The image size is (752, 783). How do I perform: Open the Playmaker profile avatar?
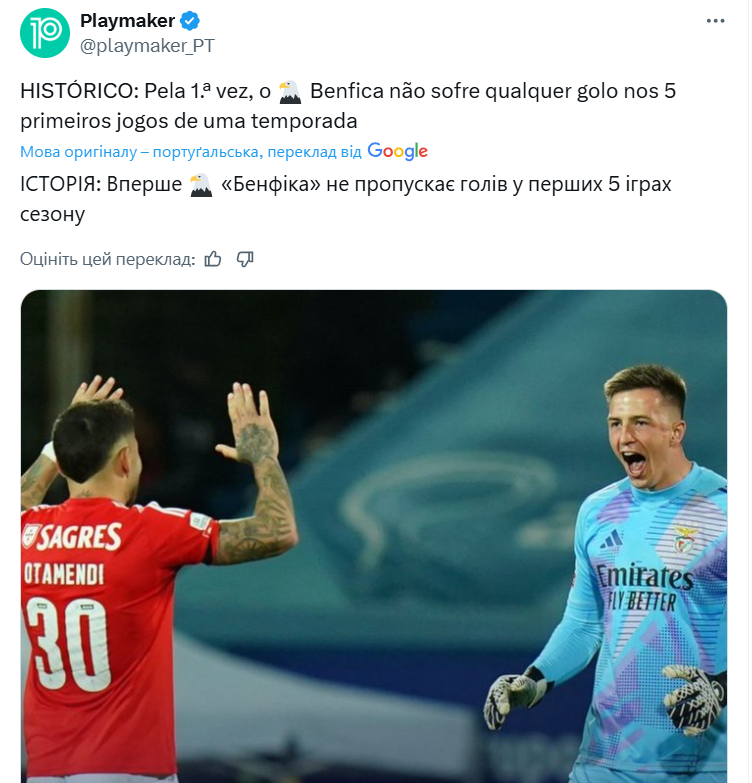pyautogui.click(x=44, y=33)
